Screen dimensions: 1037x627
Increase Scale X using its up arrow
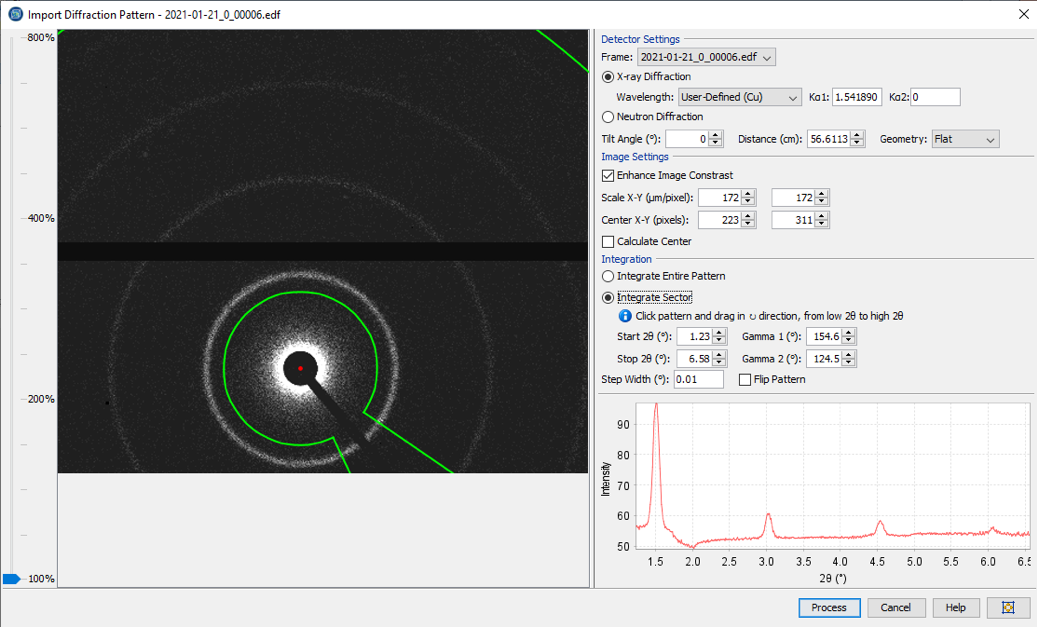click(749, 194)
